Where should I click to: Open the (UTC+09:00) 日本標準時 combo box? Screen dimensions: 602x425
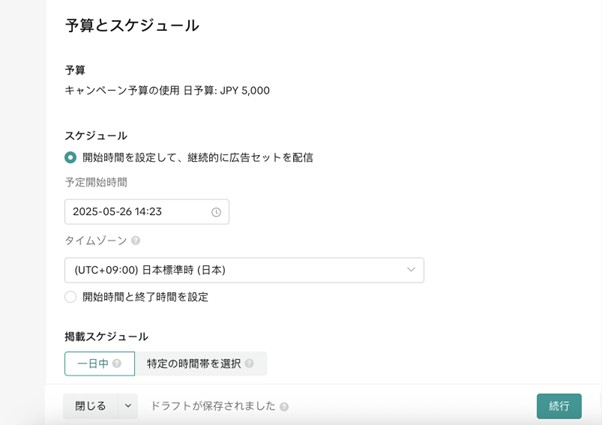(x=244, y=270)
